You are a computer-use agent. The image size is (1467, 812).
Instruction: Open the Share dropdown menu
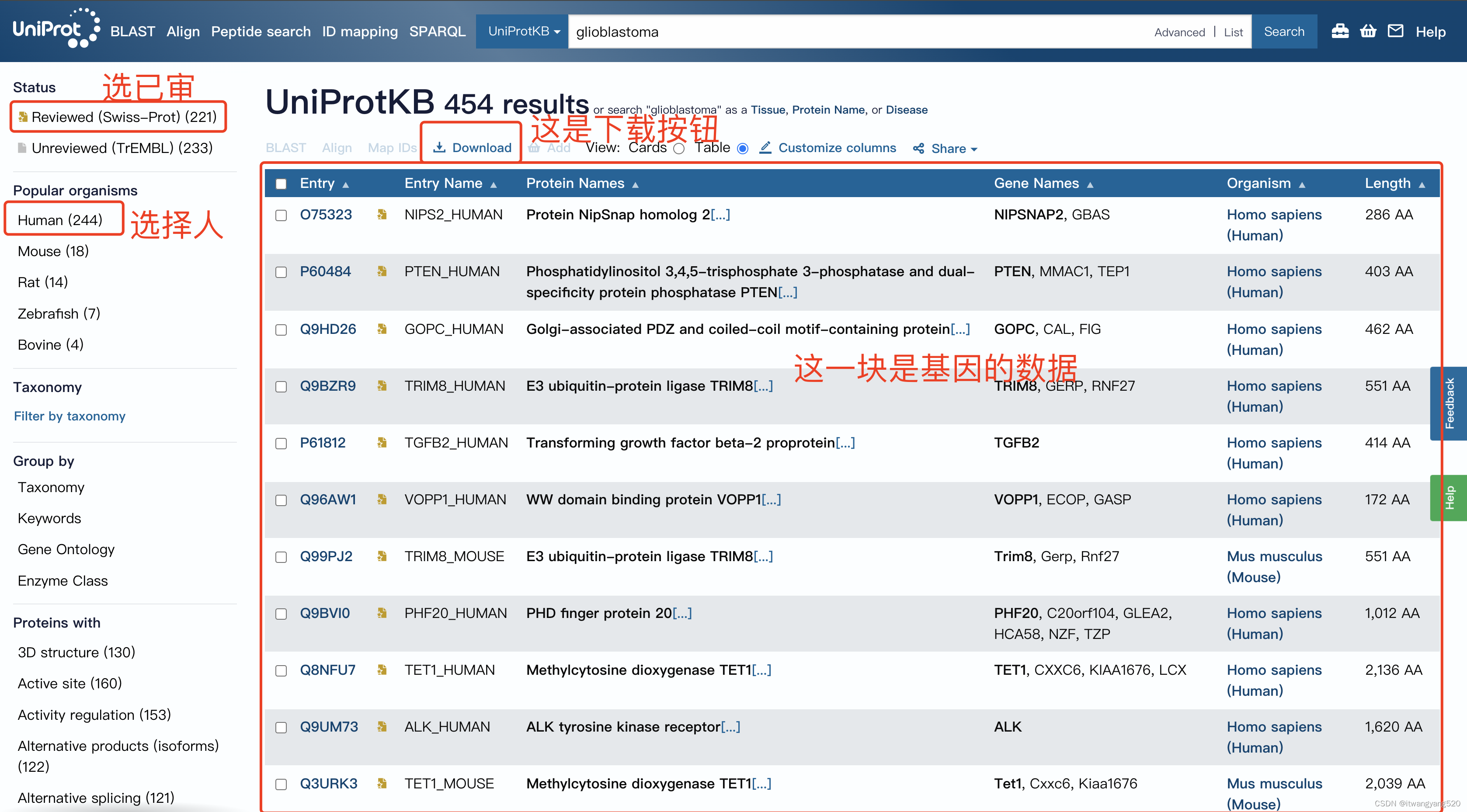(x=946, y=149)
